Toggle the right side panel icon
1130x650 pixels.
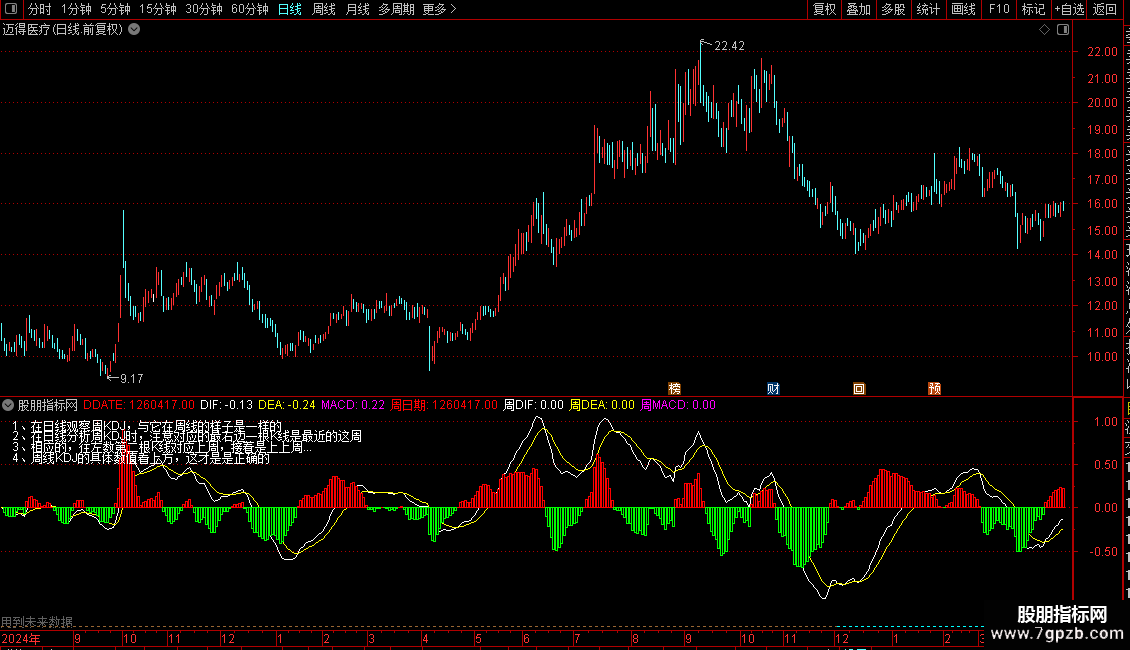[x=1063, y=30]
